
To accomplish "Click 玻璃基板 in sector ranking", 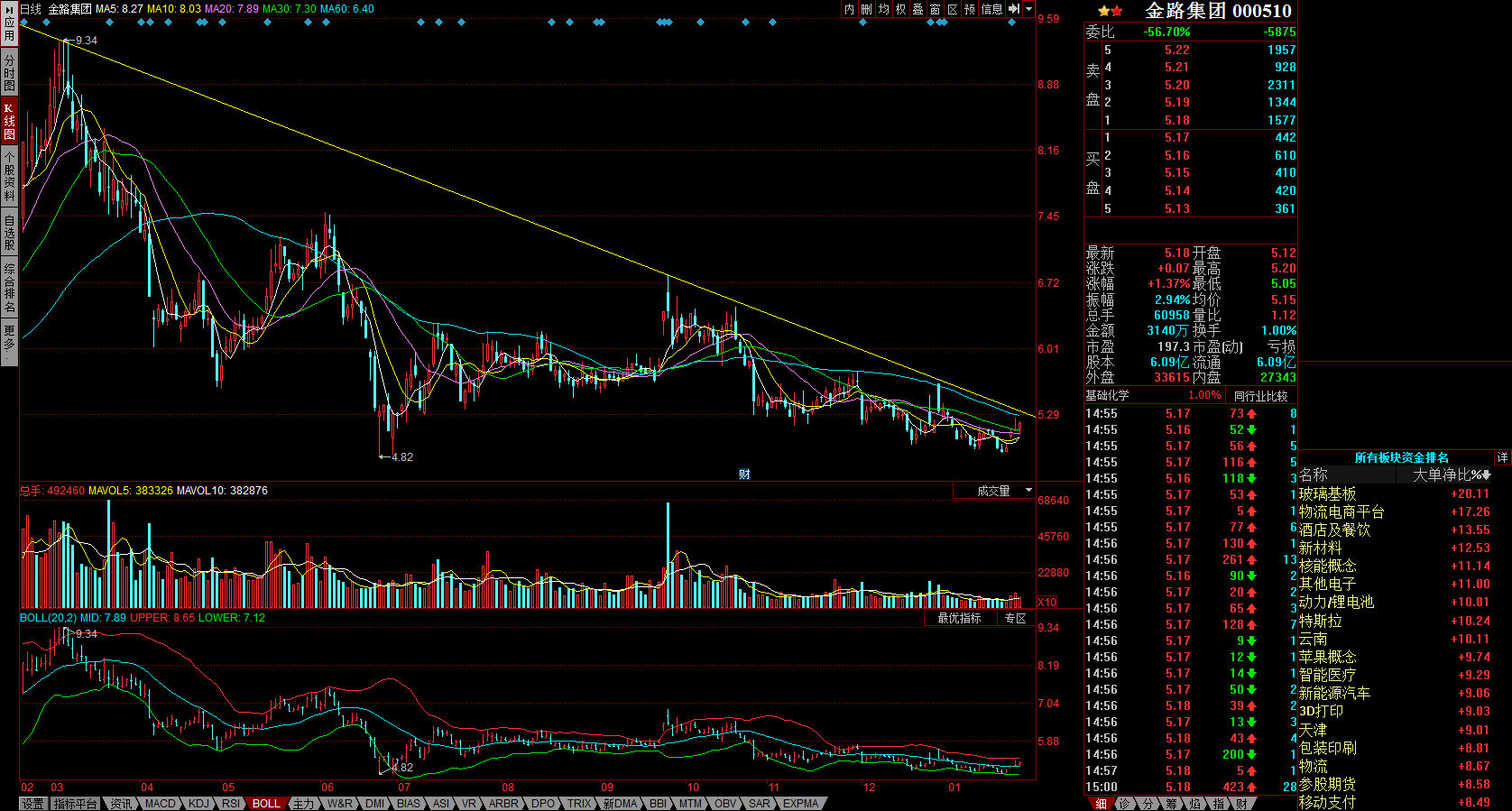I will 1327,494.
